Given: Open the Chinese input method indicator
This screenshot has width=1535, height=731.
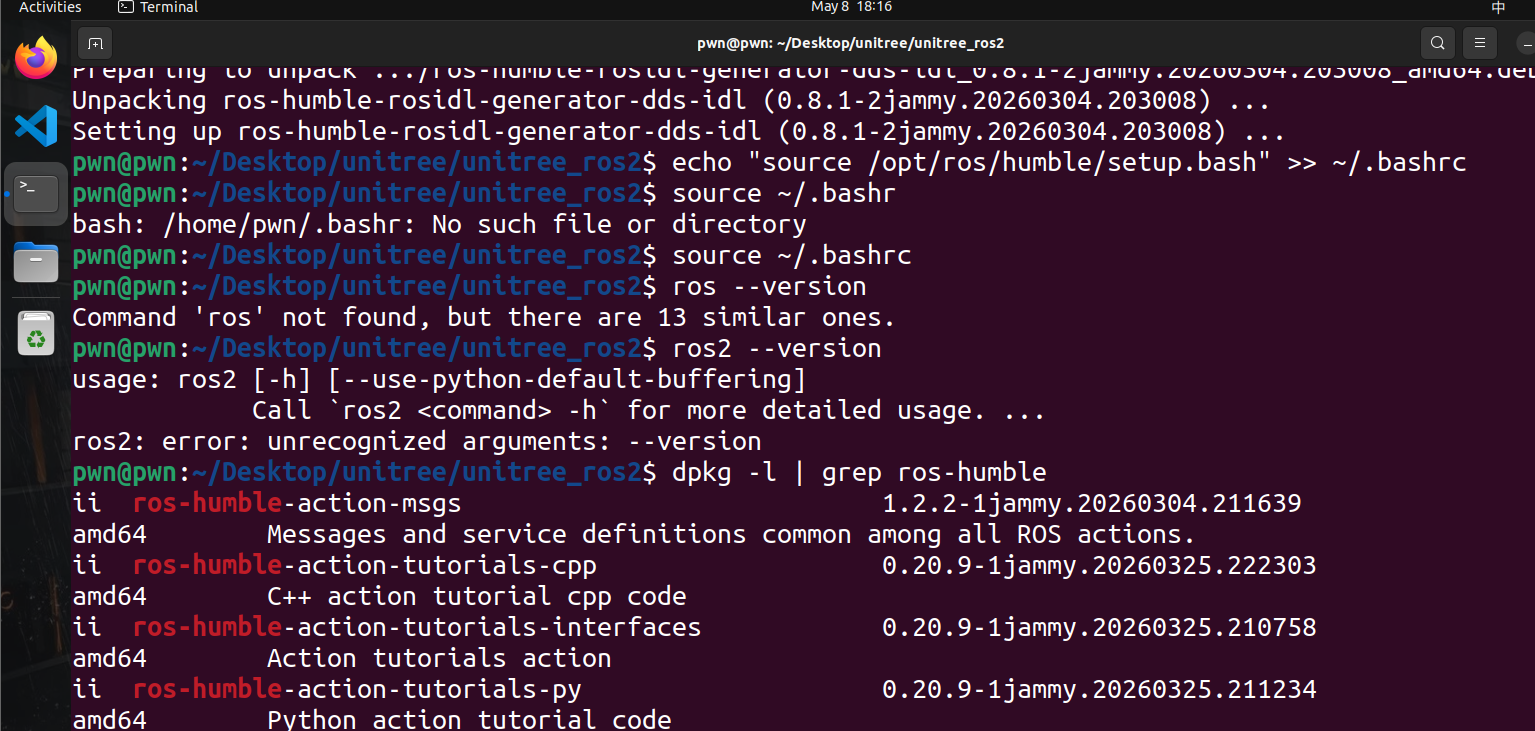Looking at the screenshot, I should (x=1498, y=7).
